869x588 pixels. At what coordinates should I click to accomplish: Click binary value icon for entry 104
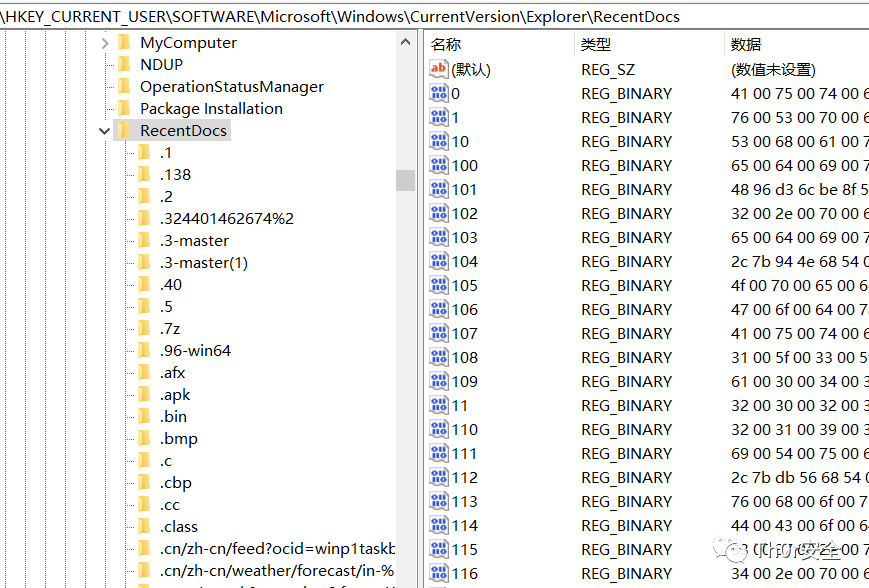tap(438, 261)
